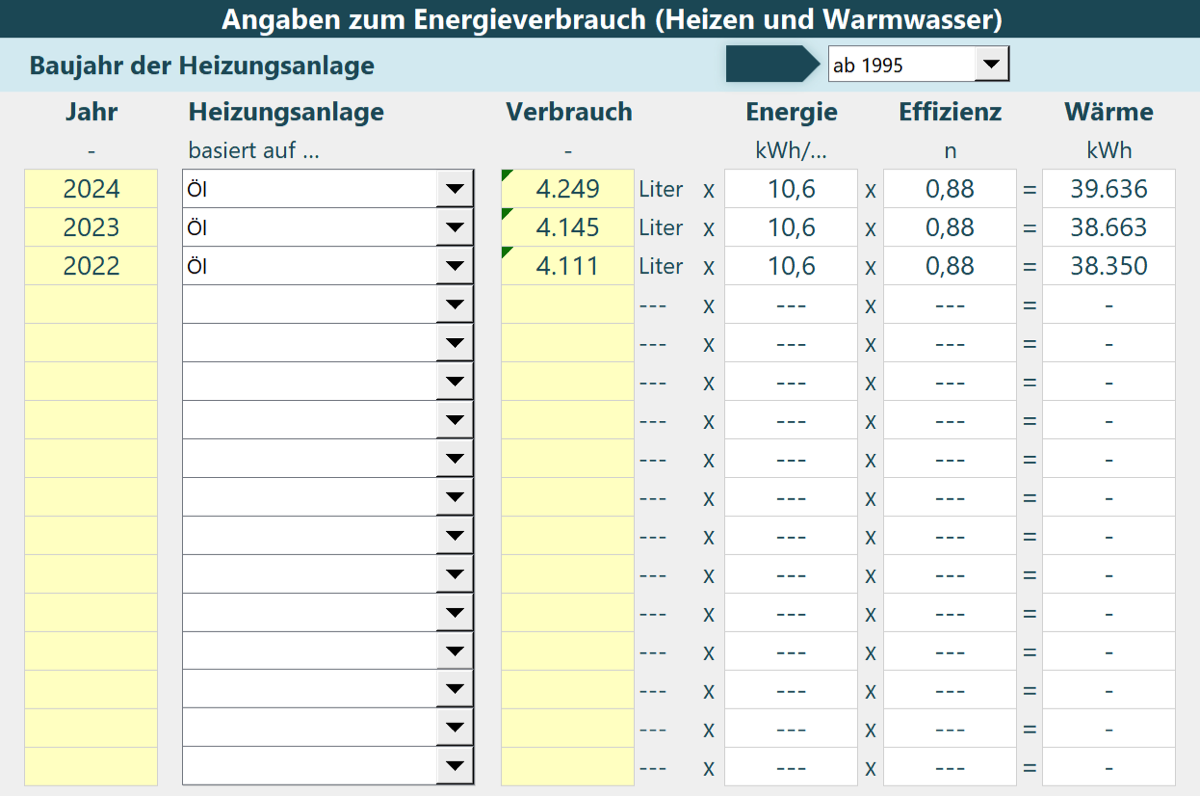Click the Effizienz value 0,88 for 2023
Image resolution: width=1200 pixels, height=796 pixels.
950,227
